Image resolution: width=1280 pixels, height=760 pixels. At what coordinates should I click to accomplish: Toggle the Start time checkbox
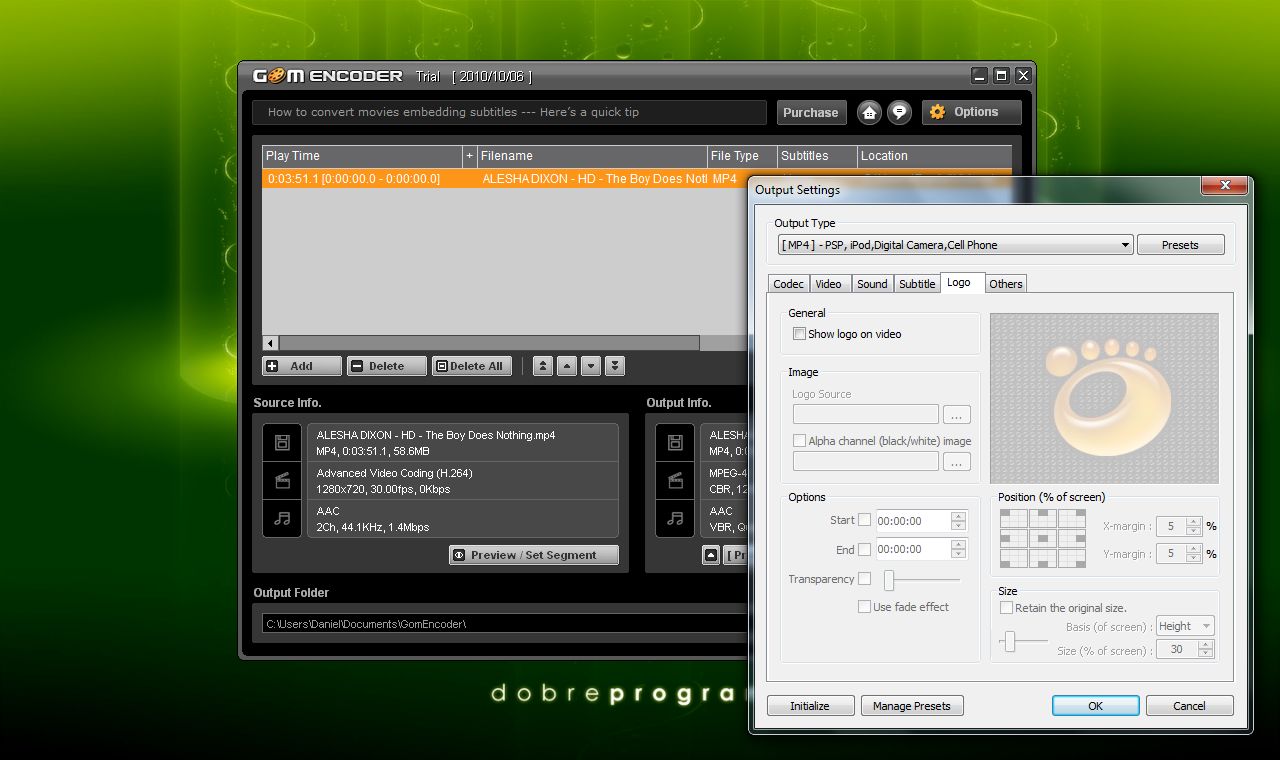coord(864,520)
